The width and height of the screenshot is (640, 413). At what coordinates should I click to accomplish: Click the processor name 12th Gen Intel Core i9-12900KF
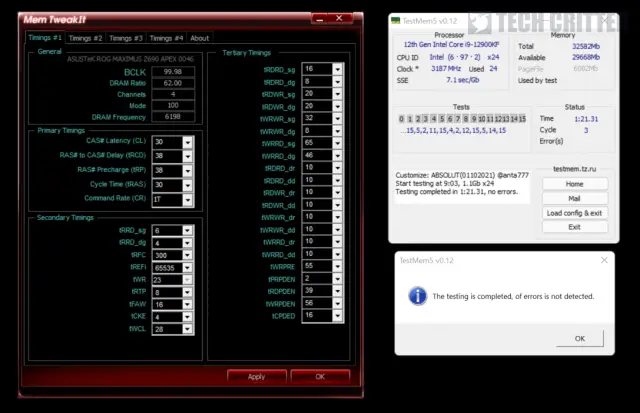pos(451,44)
